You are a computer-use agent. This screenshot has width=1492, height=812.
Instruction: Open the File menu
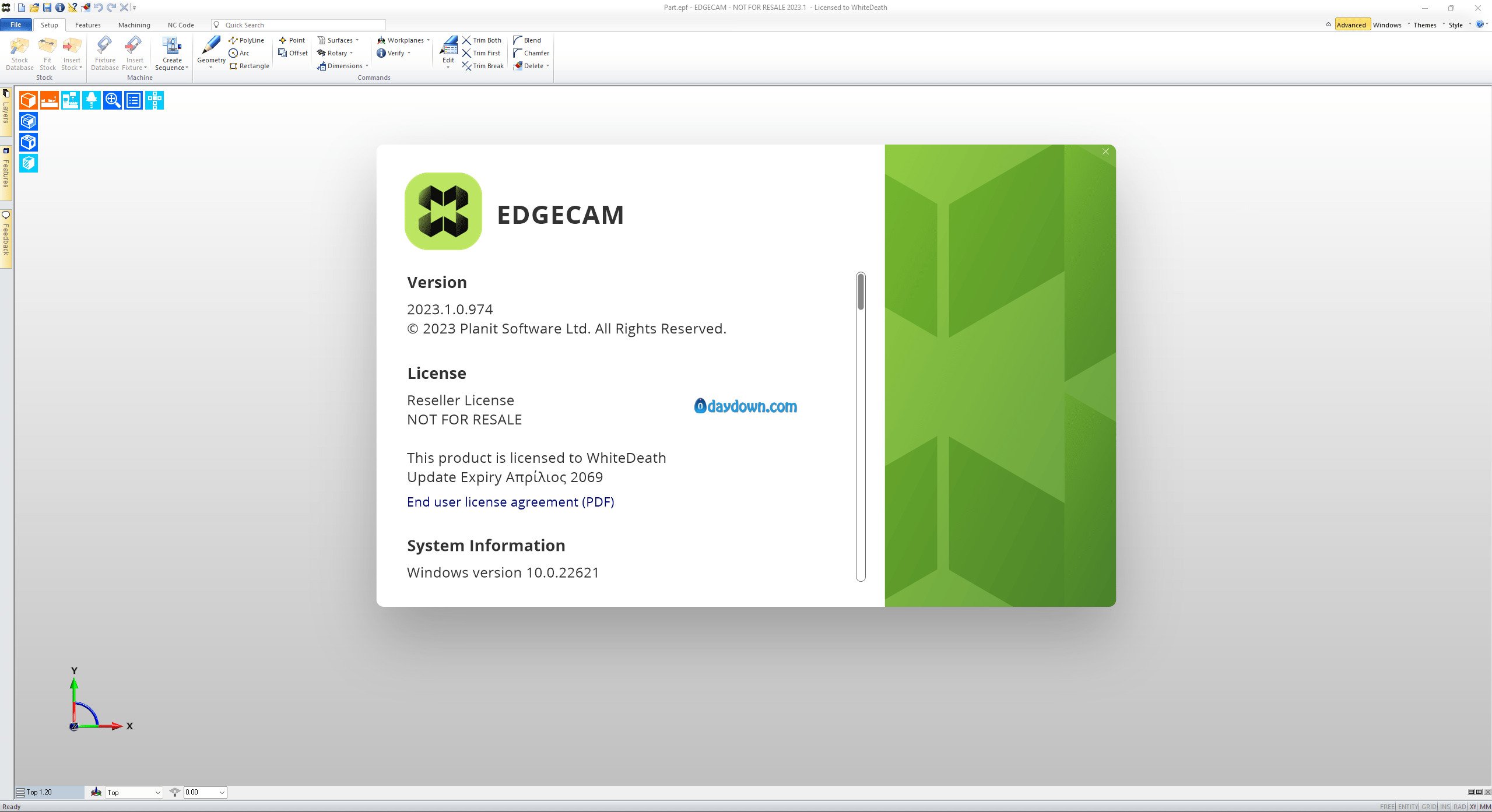(x=16, y=24)
